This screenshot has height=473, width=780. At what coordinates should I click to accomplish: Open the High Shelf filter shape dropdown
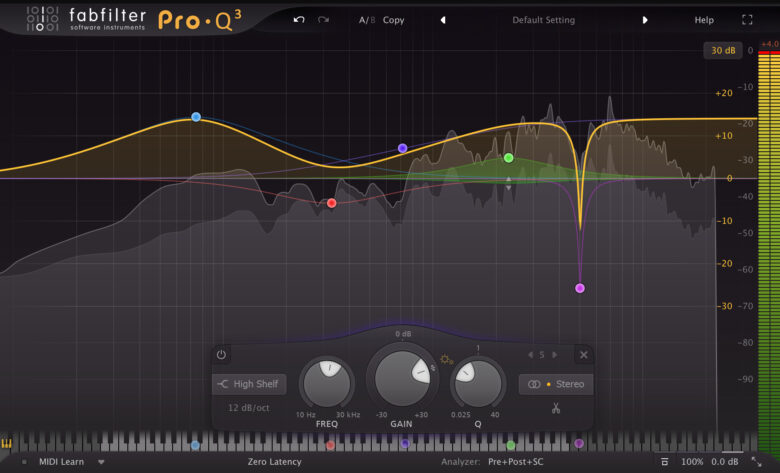click(x=249, y=384)
